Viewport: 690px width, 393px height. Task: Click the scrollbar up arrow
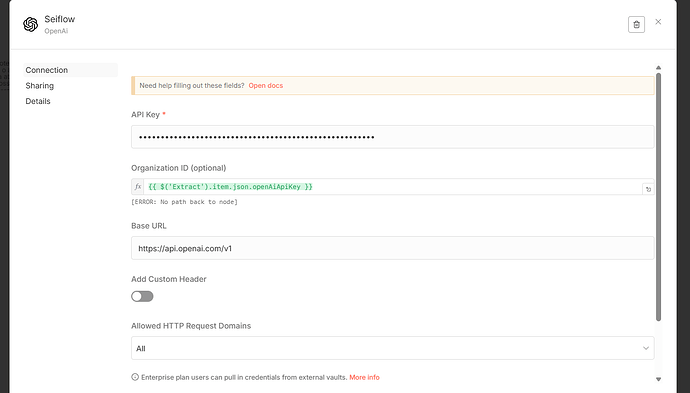(x=658, y=68)
